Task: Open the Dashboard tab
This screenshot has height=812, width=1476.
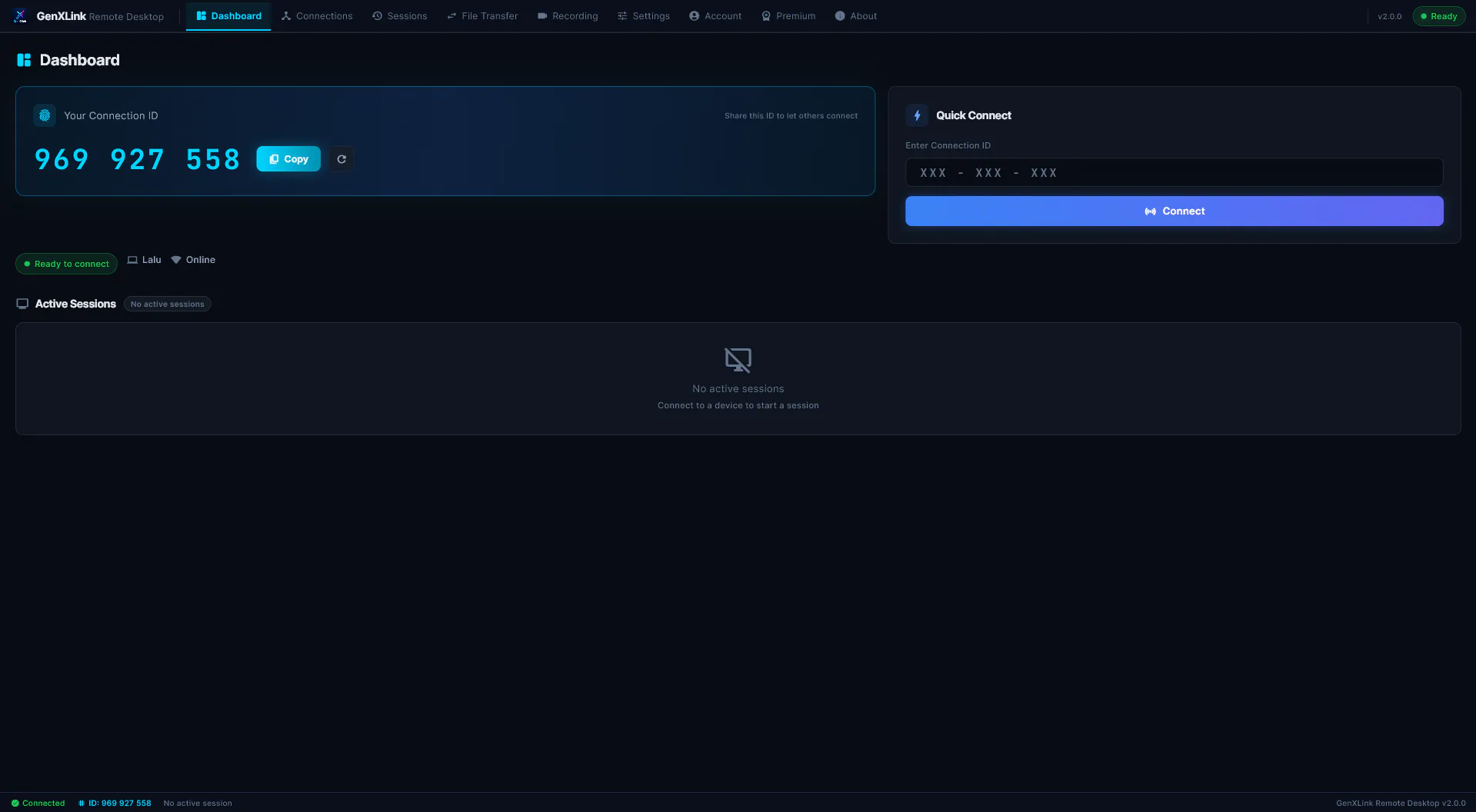Action: tap(228, 16)
